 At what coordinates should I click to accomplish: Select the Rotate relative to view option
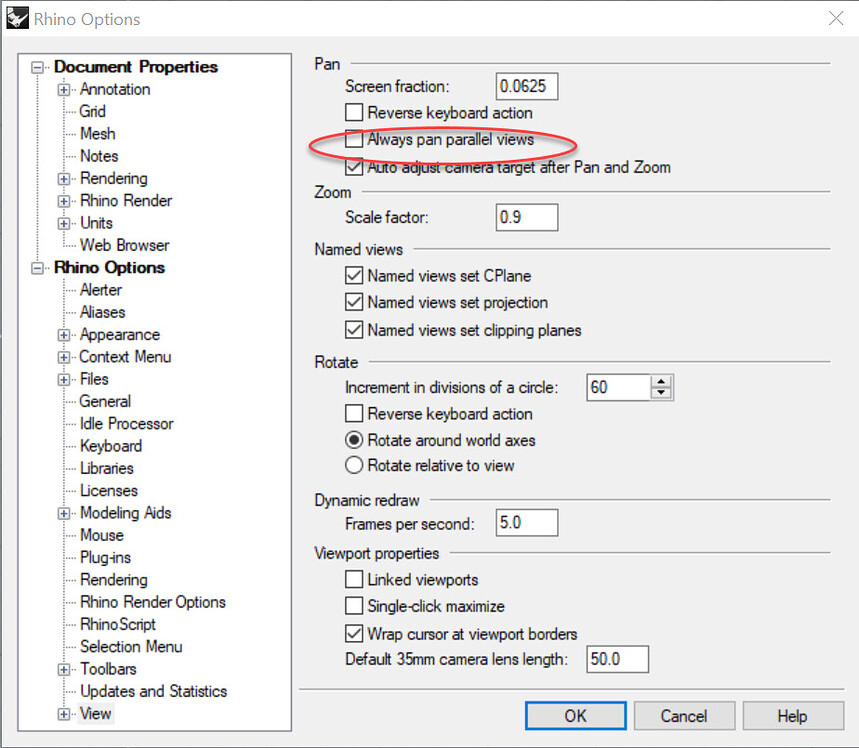point(354,464)
